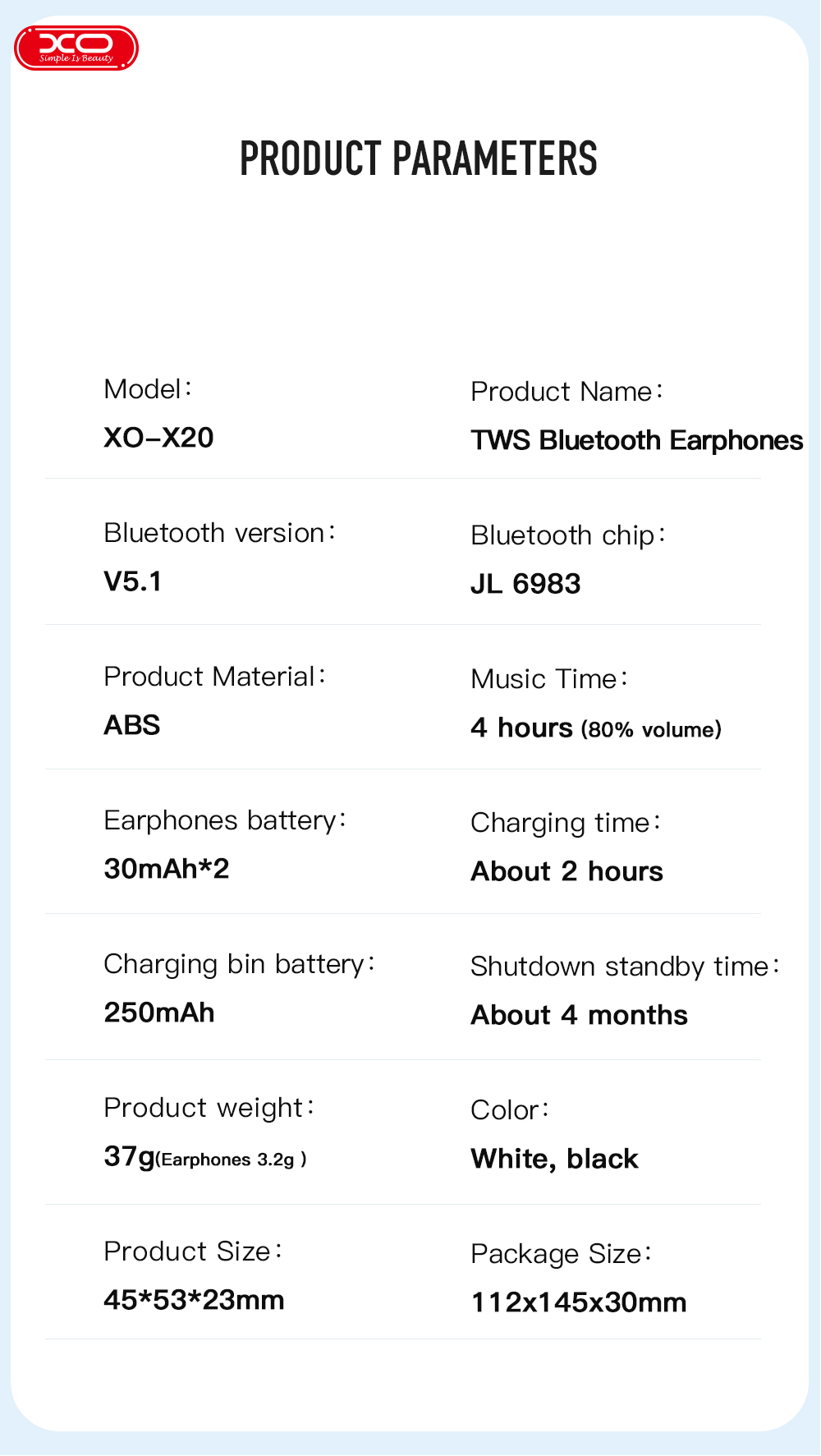Select the Product Material label

[x=215, y=677]
